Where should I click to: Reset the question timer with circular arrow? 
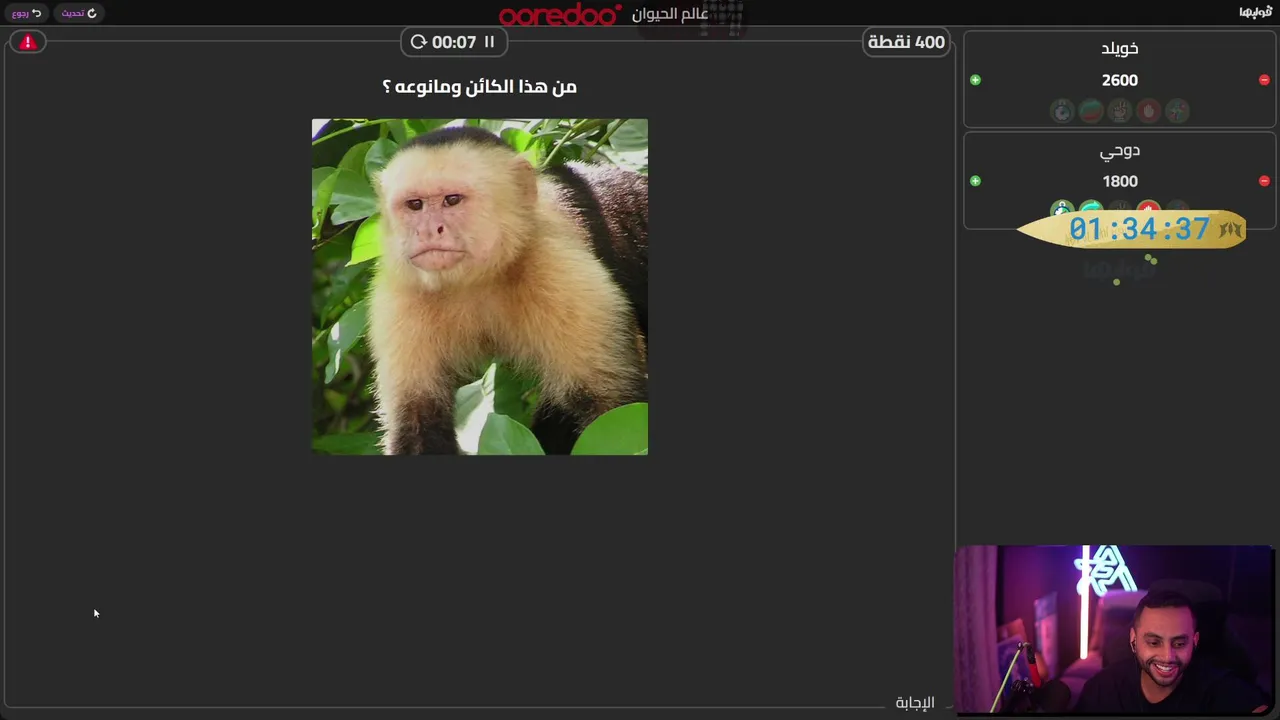(x=418, y=42)
